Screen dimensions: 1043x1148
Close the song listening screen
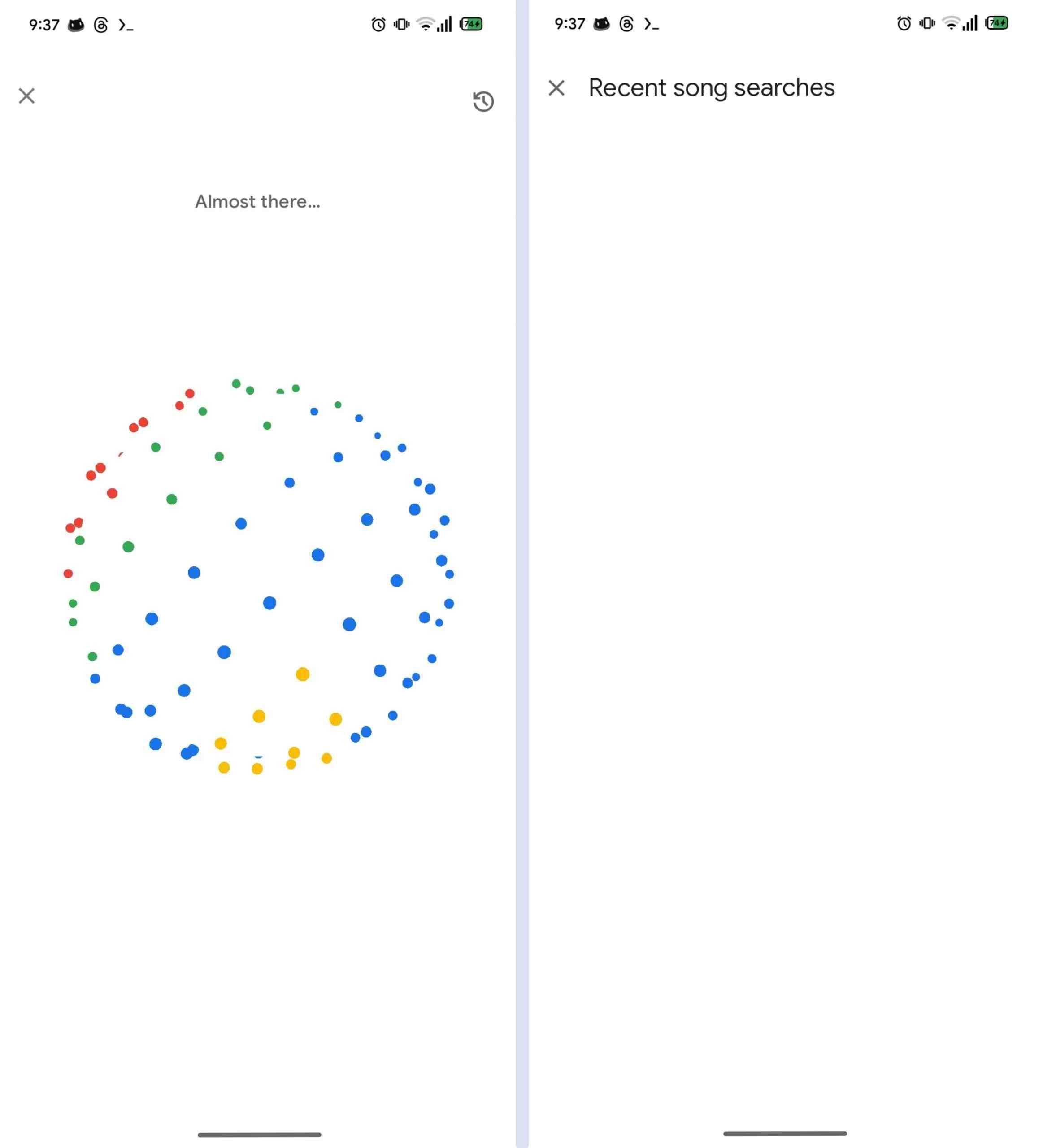27,96
